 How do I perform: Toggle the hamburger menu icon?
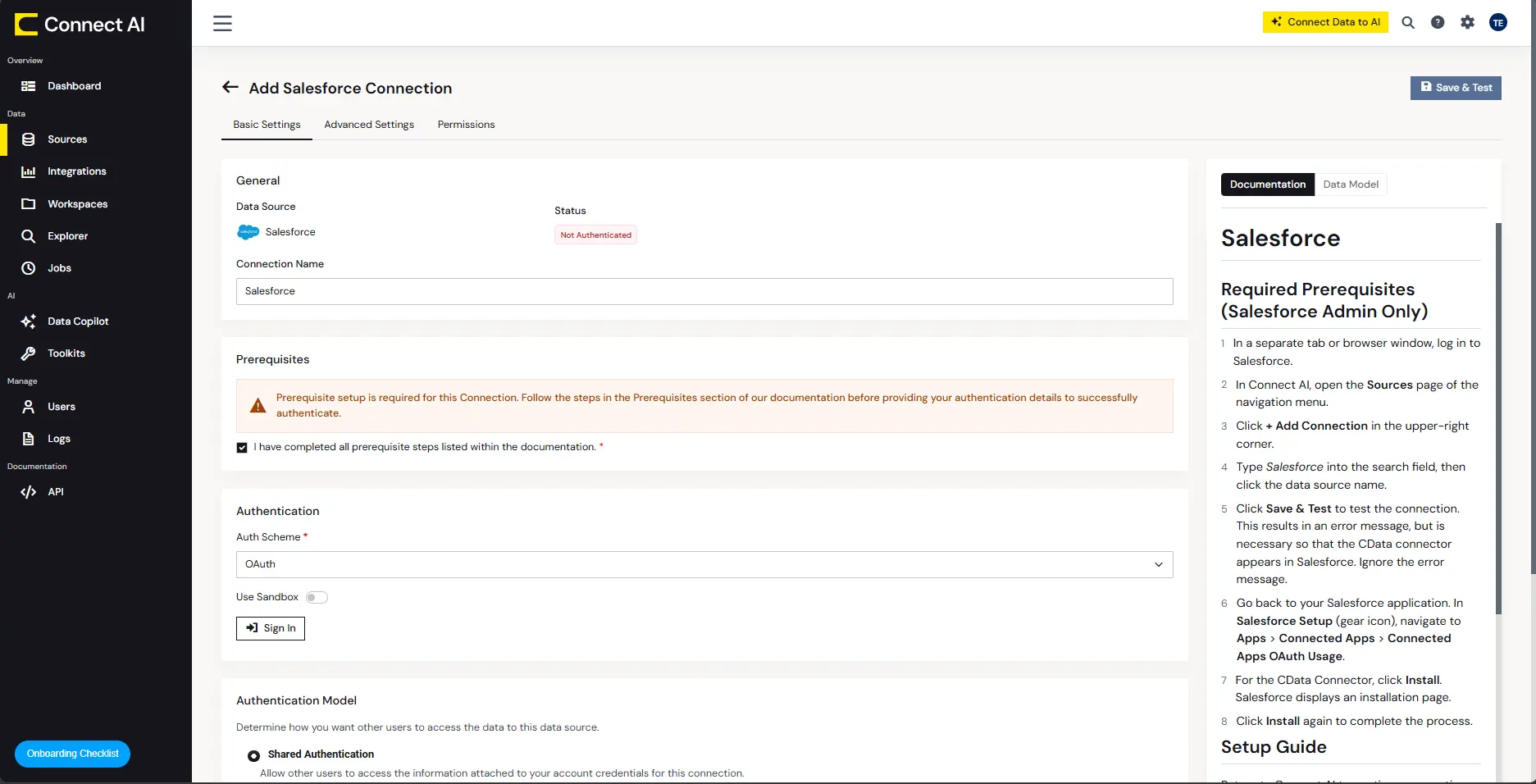coord(222,24)
